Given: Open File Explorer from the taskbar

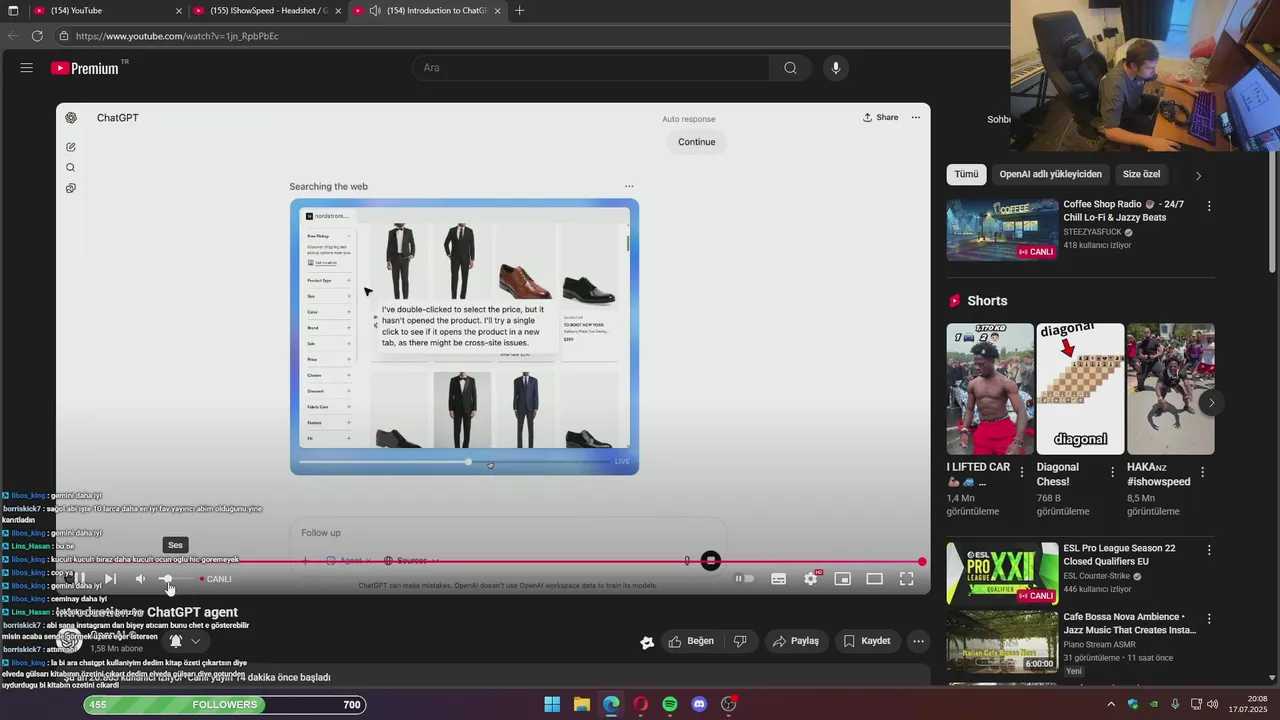Looking at the screenshot, I should [x=582, y=705].
